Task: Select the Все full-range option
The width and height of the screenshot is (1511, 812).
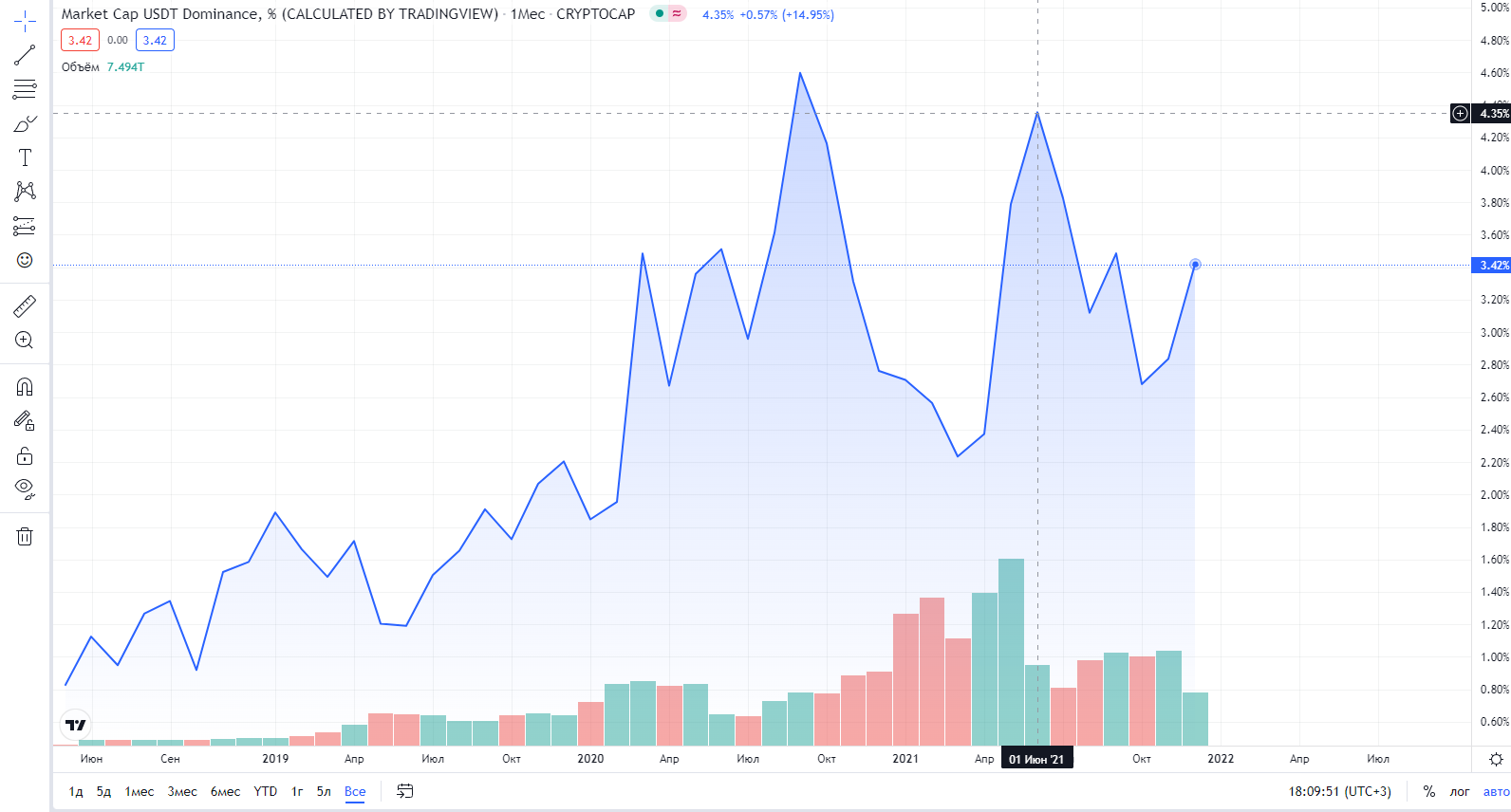Action: (x=355, y=791)
